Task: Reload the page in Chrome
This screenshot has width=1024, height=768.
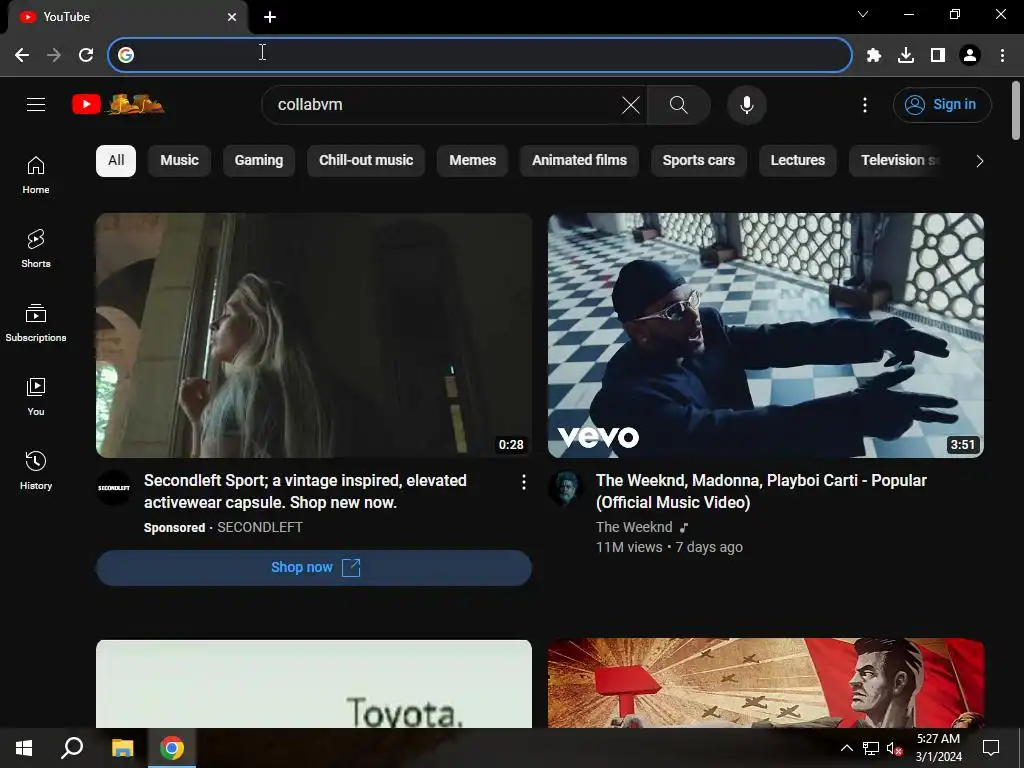Action: pyautogui.click(x=86, y=55)
